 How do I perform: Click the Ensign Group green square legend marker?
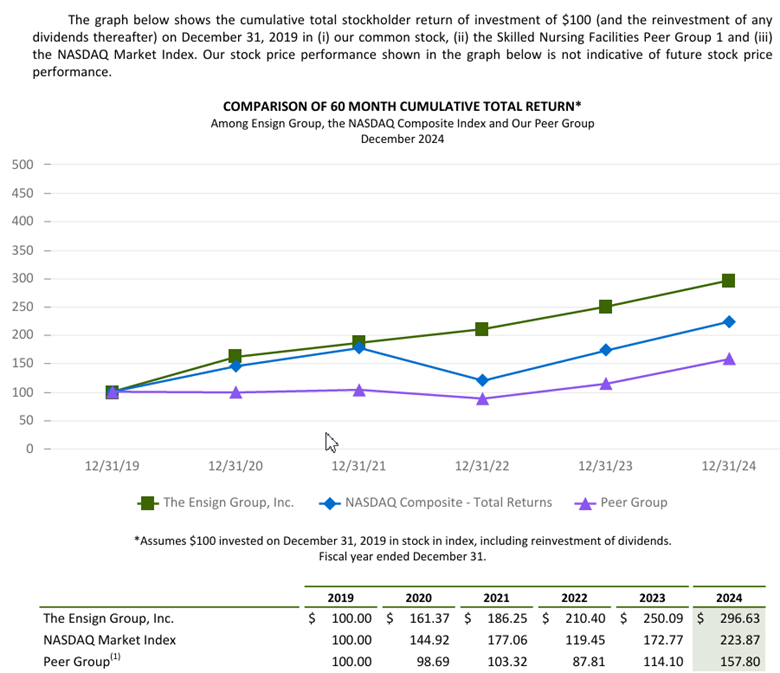(147, 503)
